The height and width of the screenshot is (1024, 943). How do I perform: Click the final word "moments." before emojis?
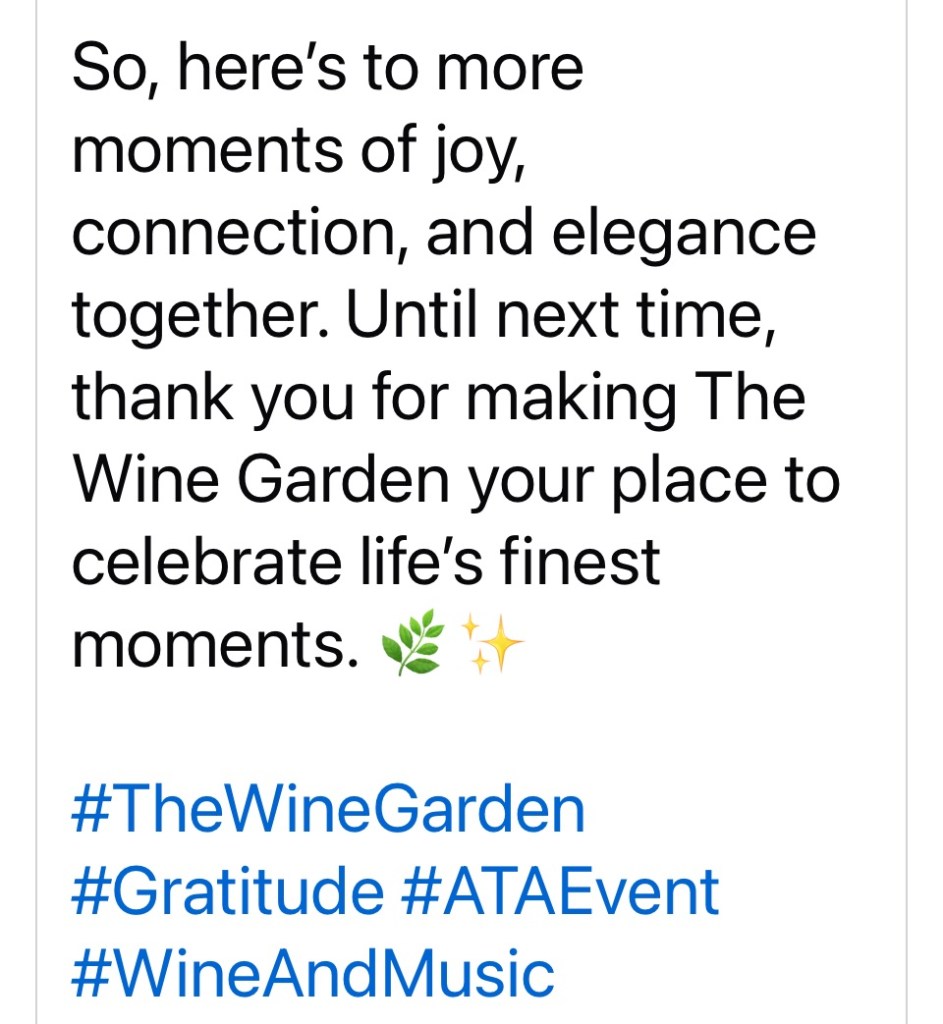point(214,644)
